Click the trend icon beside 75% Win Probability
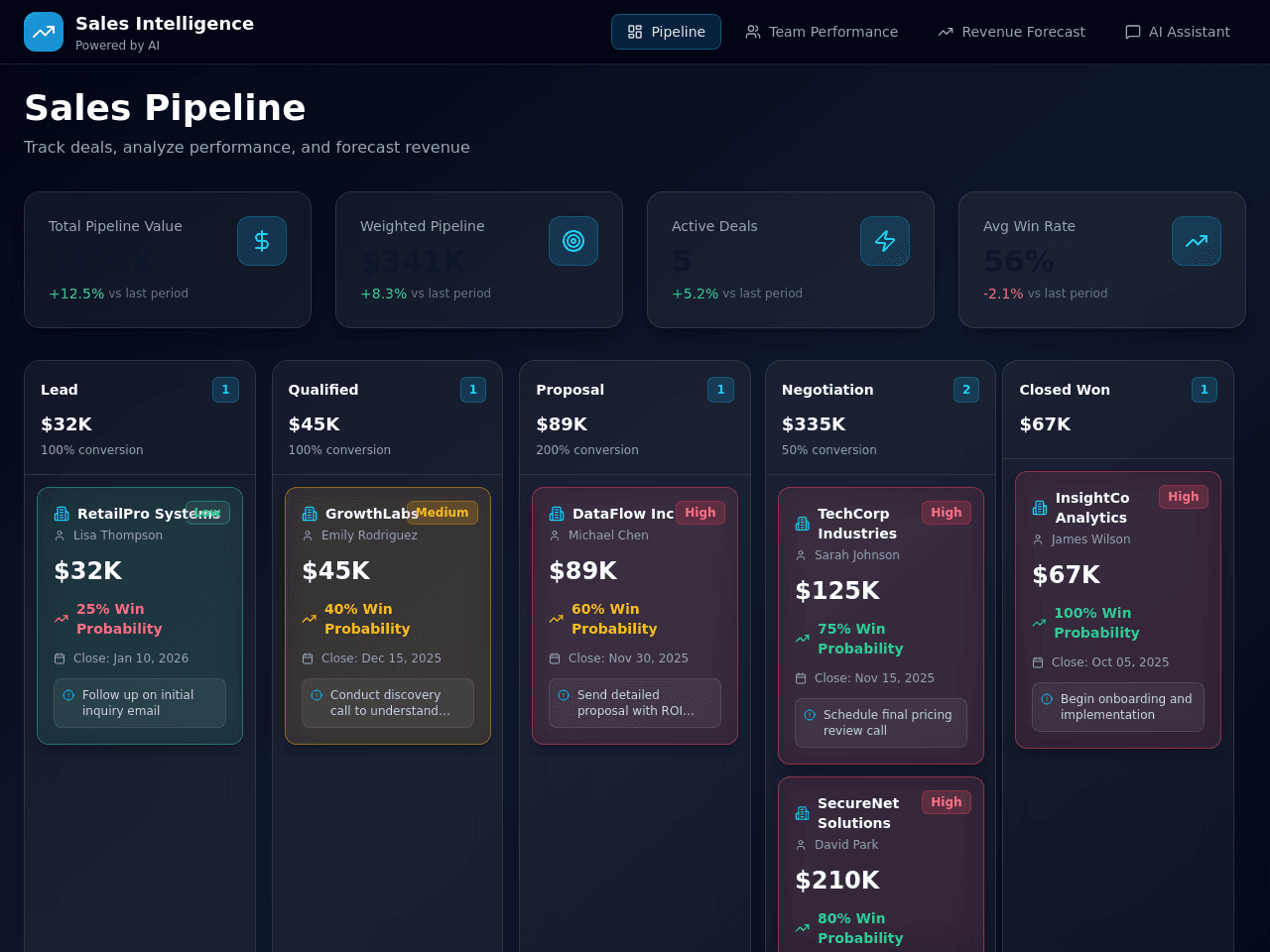This screenshot has width=1270, height=952. (803, 639)
